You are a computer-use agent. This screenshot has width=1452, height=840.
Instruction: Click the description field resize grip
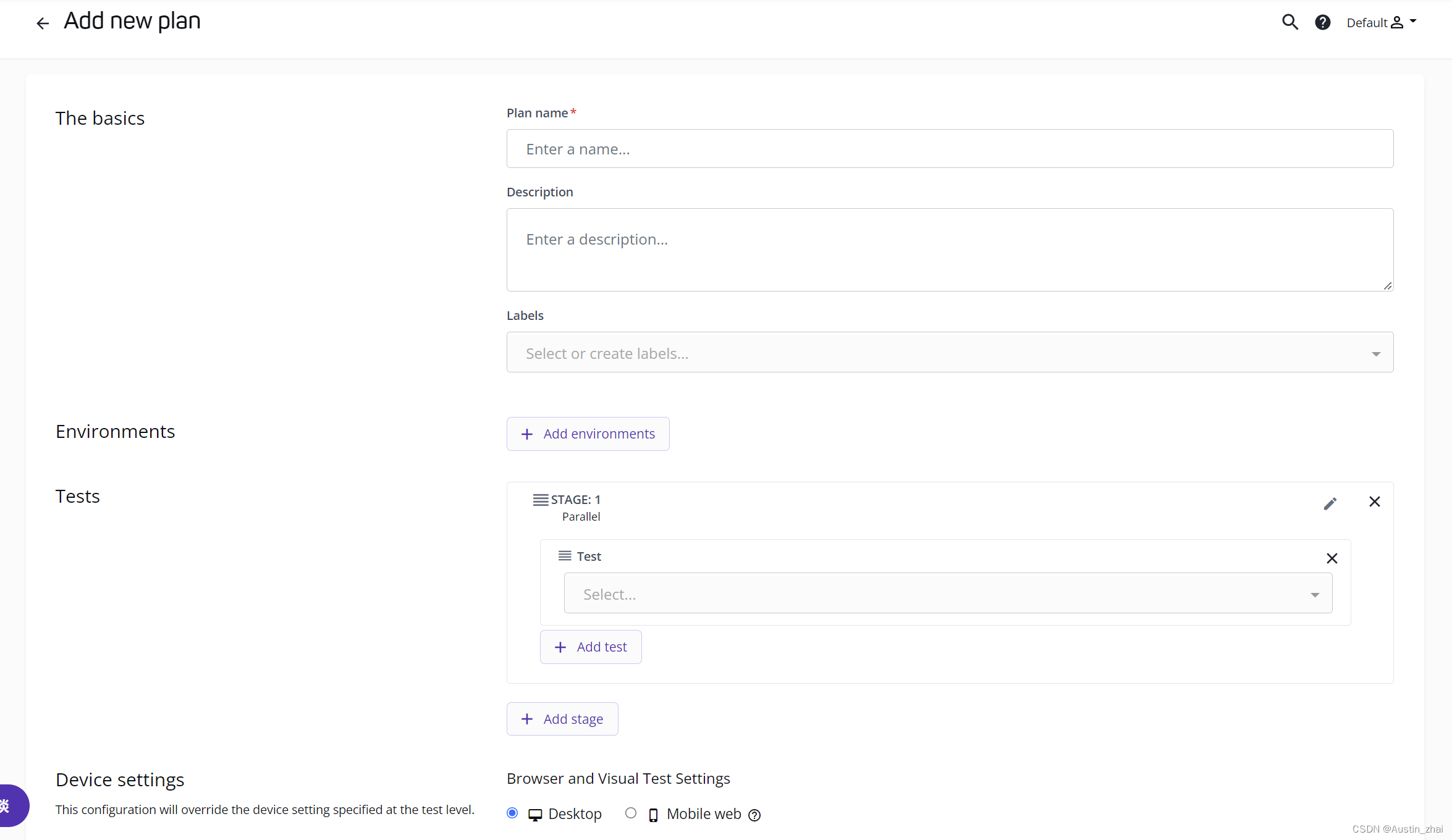(1387, 285)
